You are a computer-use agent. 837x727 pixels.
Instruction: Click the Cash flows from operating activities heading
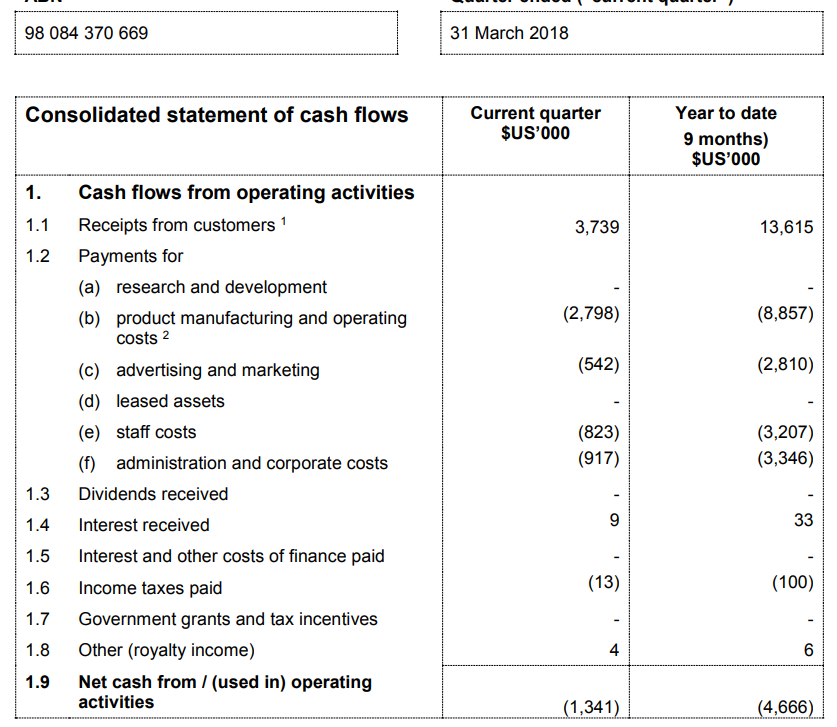[x=246, y=193]
